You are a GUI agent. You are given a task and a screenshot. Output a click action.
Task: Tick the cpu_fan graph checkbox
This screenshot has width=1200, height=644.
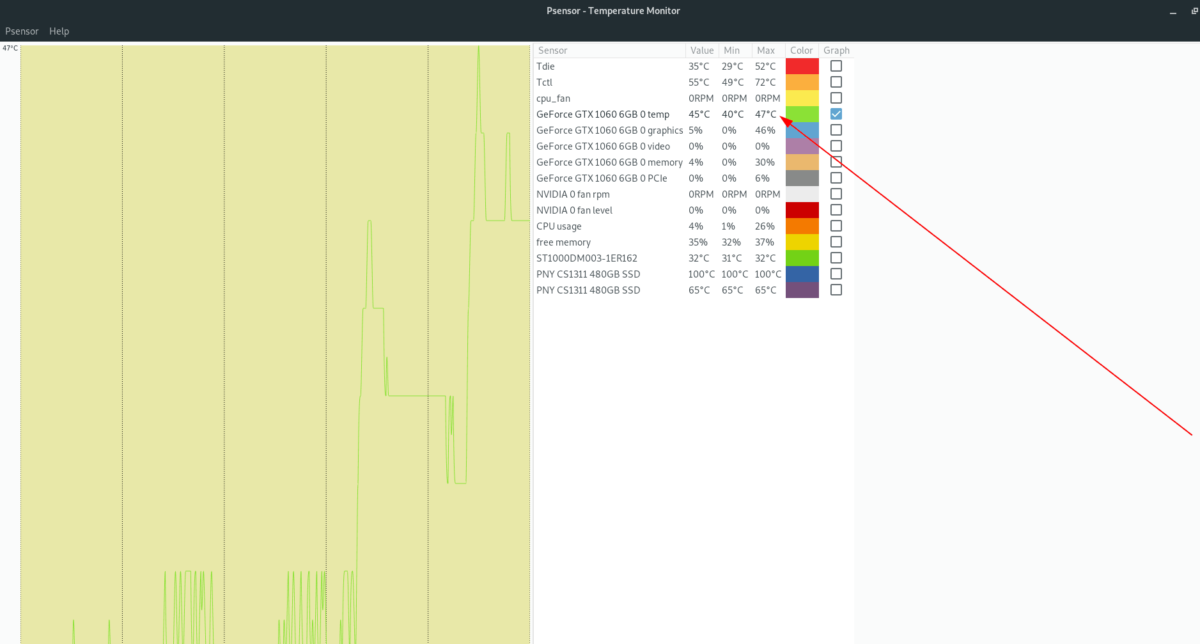836,98
